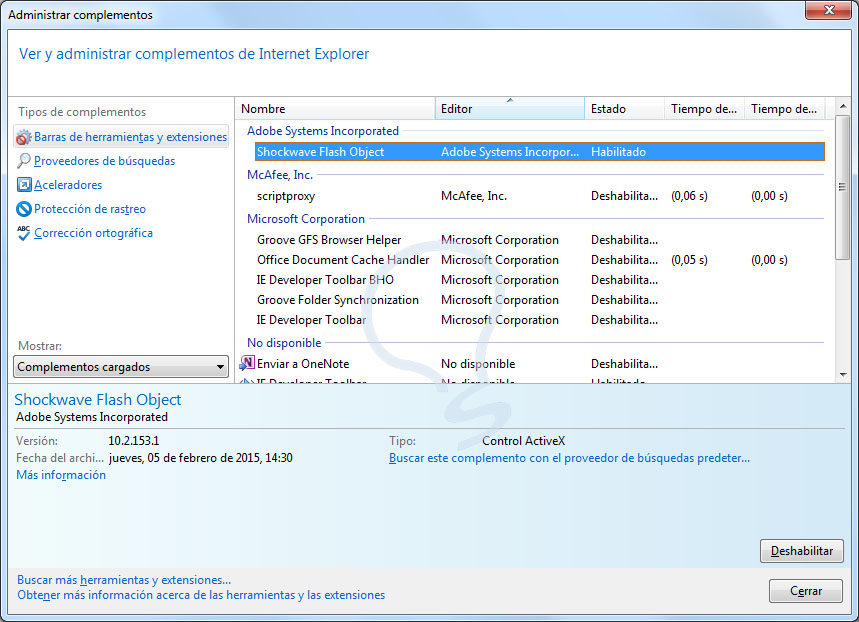
Task: Click the (0,05 s) load time value
Action: point(689,260)
